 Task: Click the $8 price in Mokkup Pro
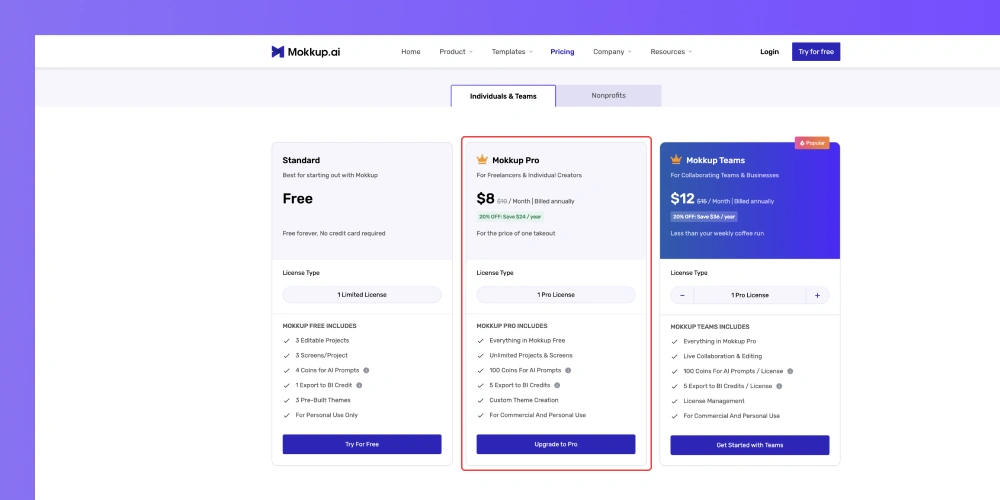[x=485, y=198]
